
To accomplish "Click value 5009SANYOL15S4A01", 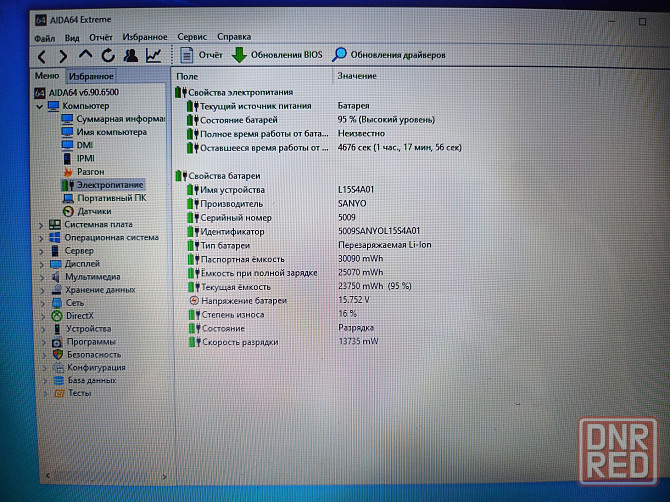I will (x=379, y=231).
